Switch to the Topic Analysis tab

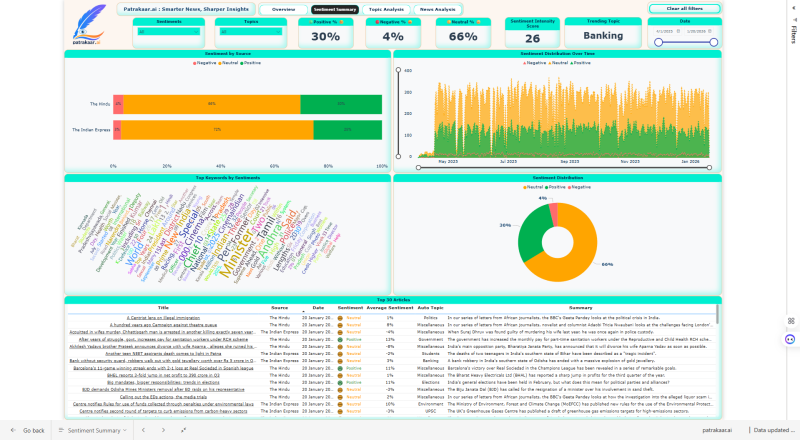[385, 9]
